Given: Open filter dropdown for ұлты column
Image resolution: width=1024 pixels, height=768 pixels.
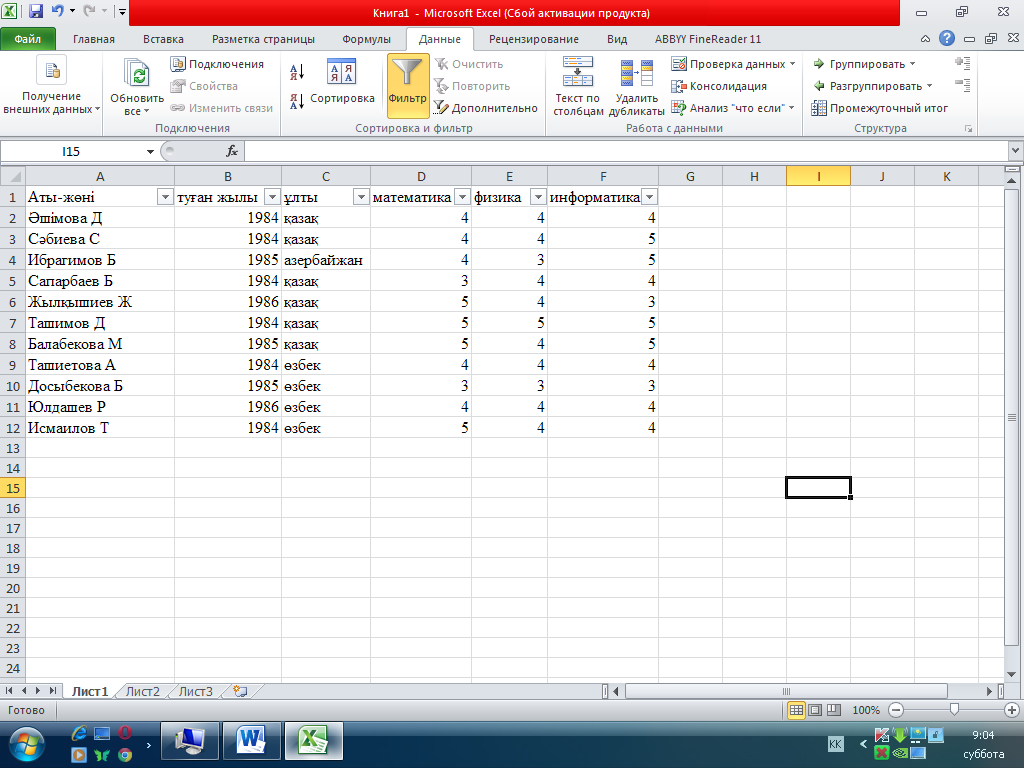Looking at the screenshot, I should point(361,197).
